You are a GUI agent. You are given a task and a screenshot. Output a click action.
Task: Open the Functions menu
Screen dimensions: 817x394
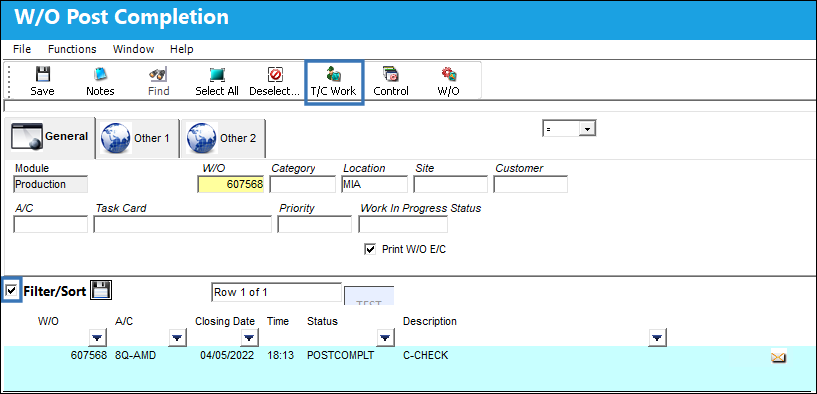(72, 49)
